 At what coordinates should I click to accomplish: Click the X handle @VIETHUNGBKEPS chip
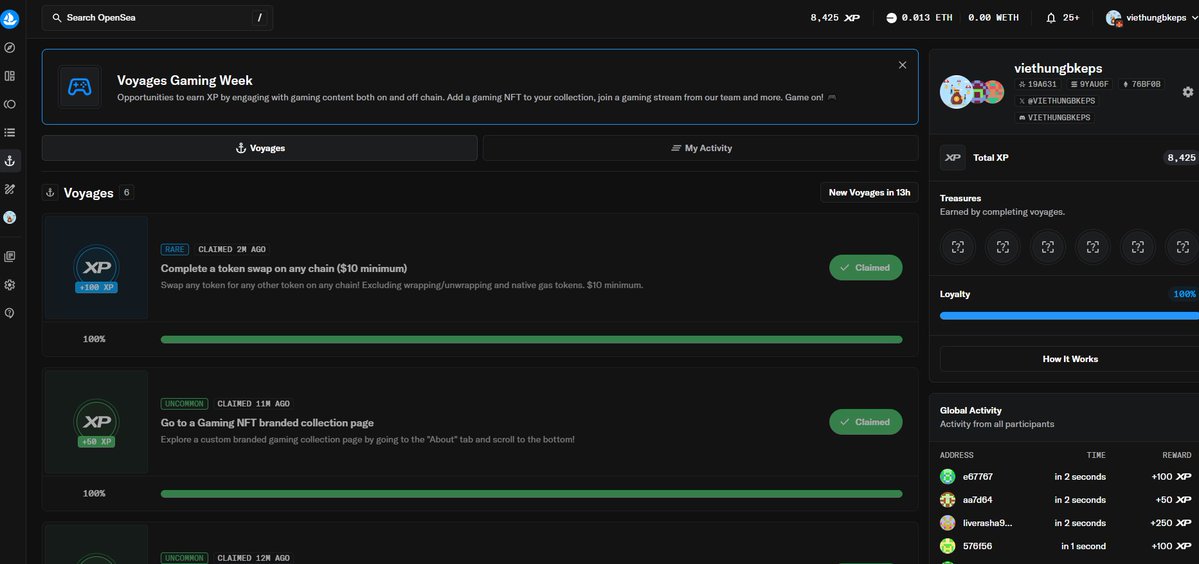tap(1057, 101)
